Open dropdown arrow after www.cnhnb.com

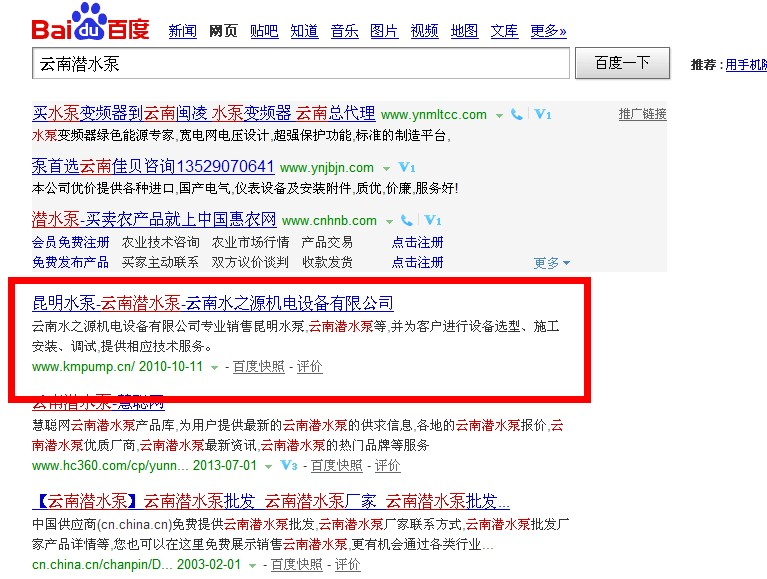389,222
